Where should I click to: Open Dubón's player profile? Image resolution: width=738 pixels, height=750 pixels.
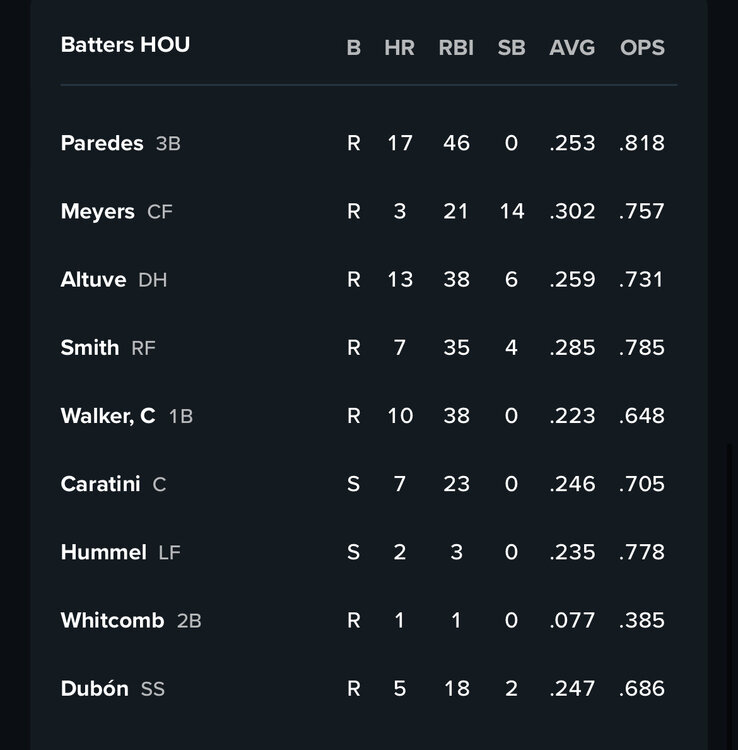(x=94, y=688)
